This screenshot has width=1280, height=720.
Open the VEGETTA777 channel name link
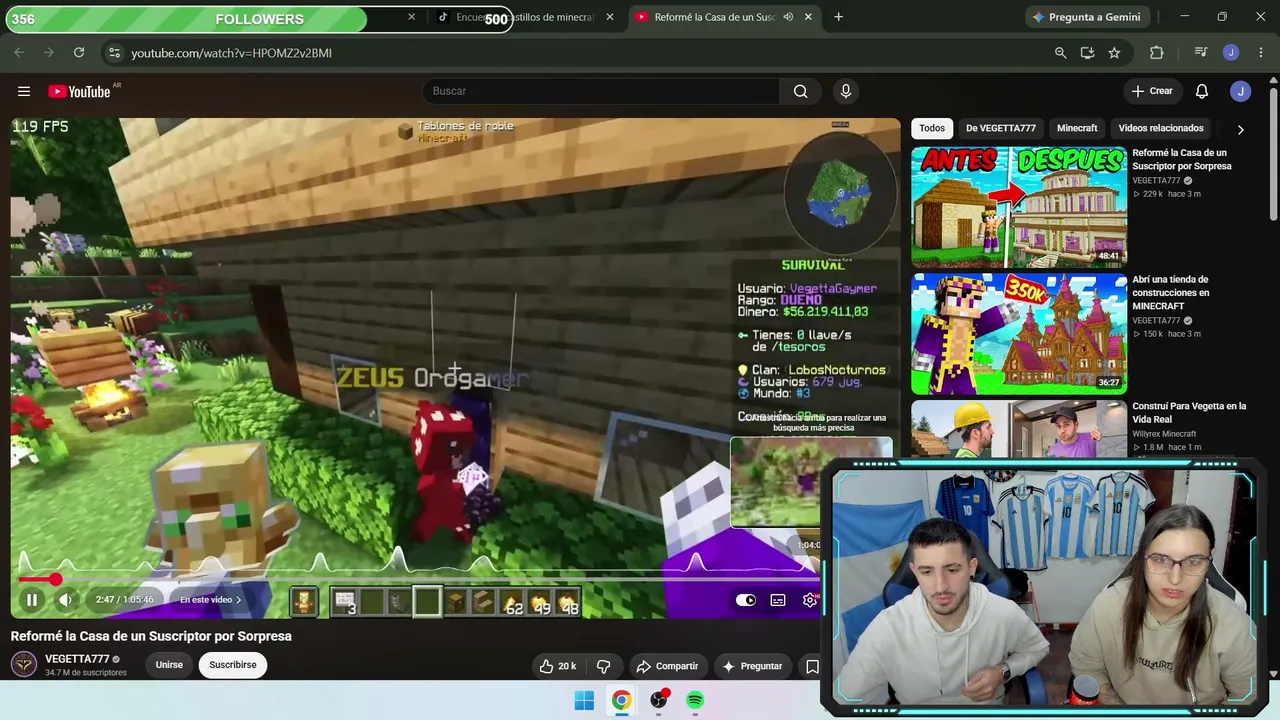pos(77,659)
